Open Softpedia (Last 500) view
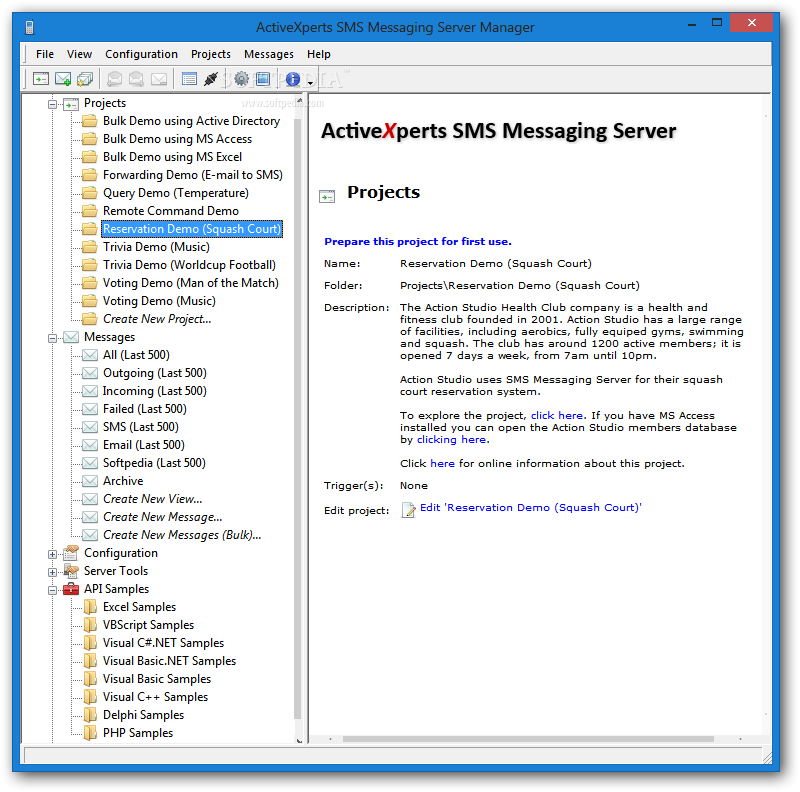The width and height of the screenshot is (800, 792). [154, 463]
